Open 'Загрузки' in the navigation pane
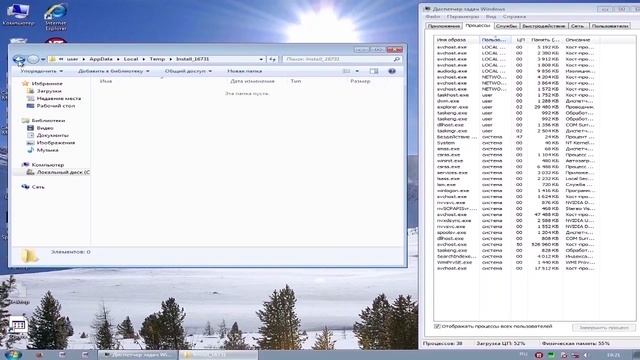This screenshot has width=640, height=360. click(49, 91)
